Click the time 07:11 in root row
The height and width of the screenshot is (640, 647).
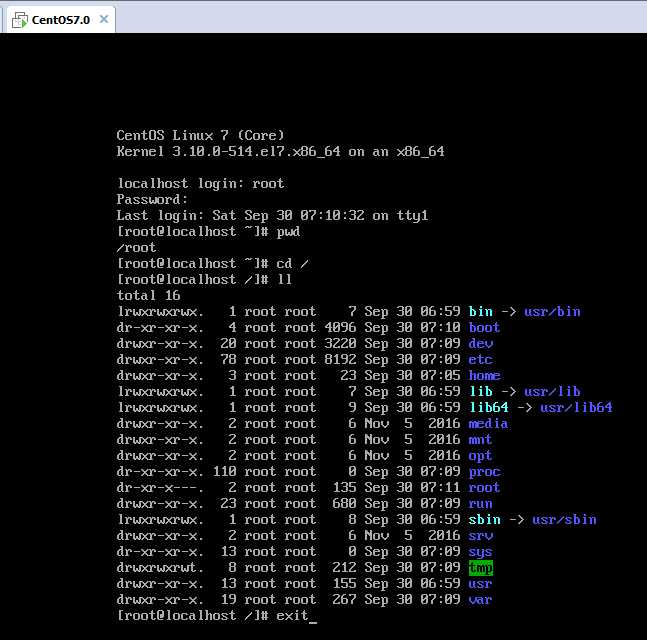(440, 487)
